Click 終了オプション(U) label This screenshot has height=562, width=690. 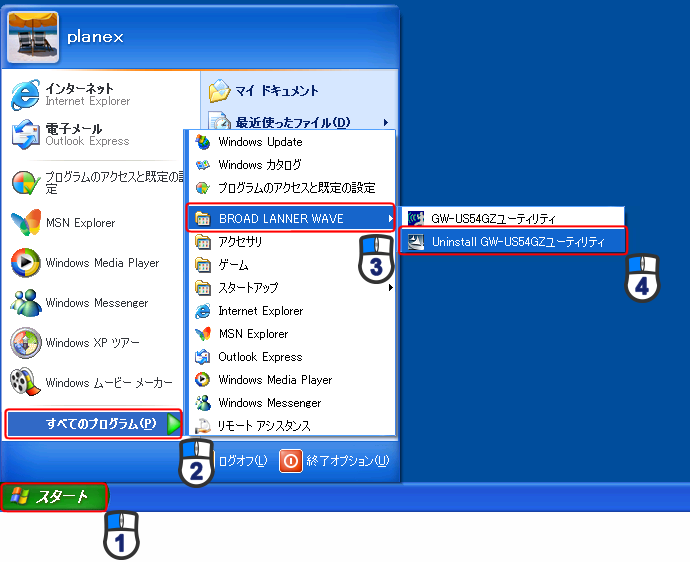(x=348, y=461)
